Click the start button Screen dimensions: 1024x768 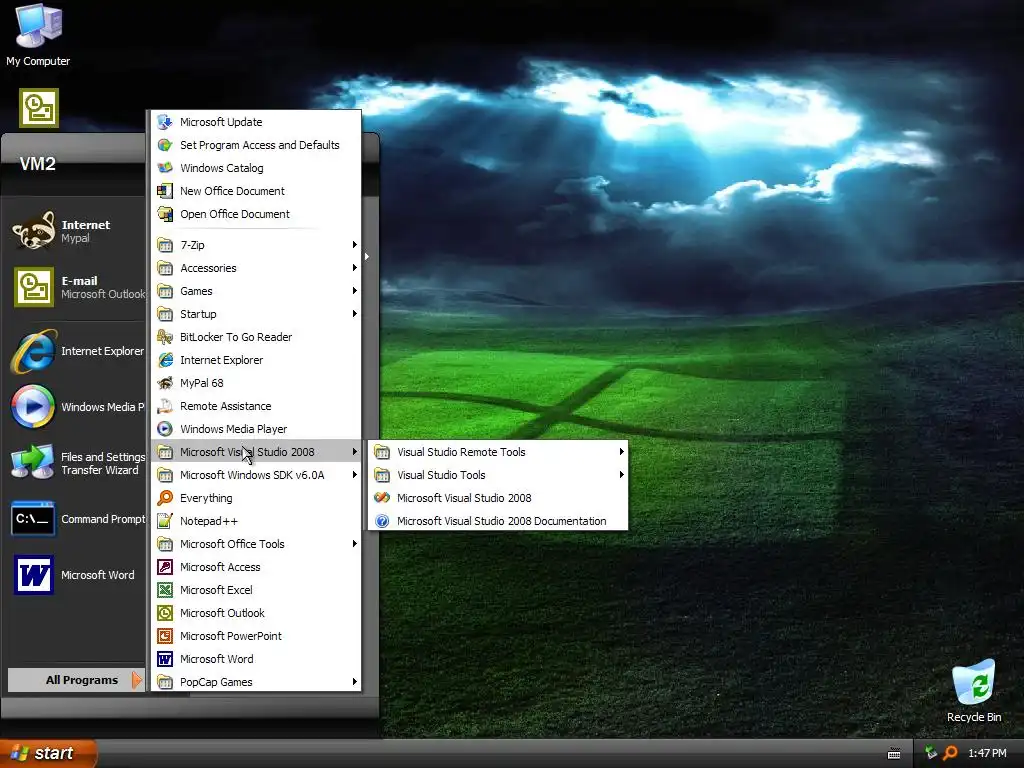coord(48,753)
